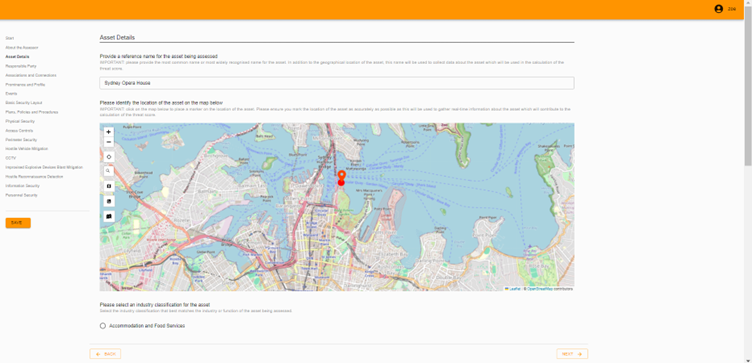Open Access Controls section

19,131
